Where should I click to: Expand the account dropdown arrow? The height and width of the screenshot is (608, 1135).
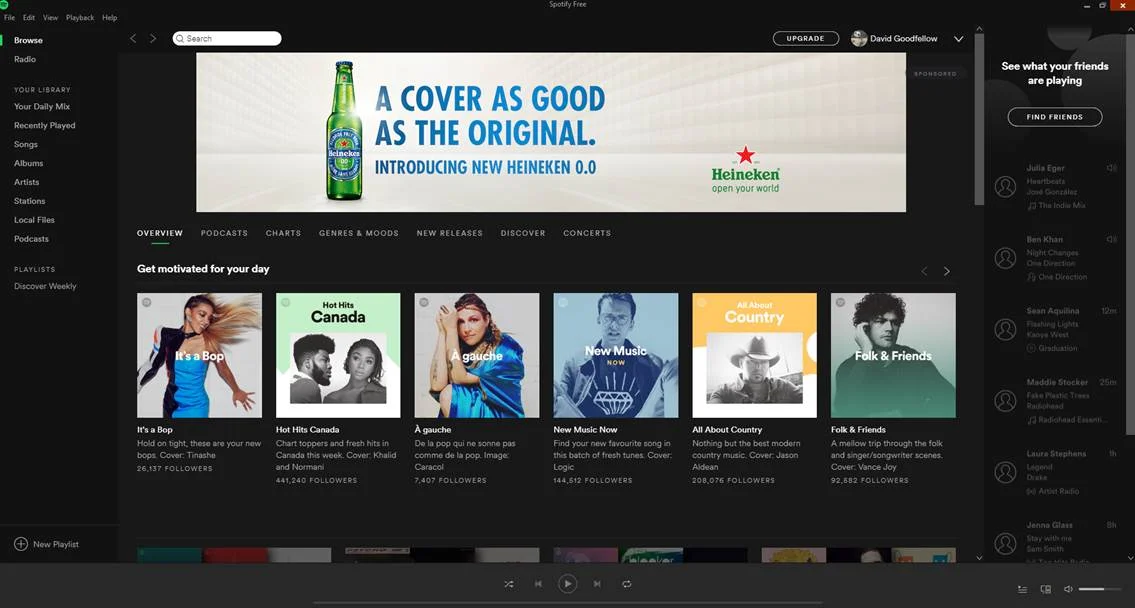coord(958,39)
